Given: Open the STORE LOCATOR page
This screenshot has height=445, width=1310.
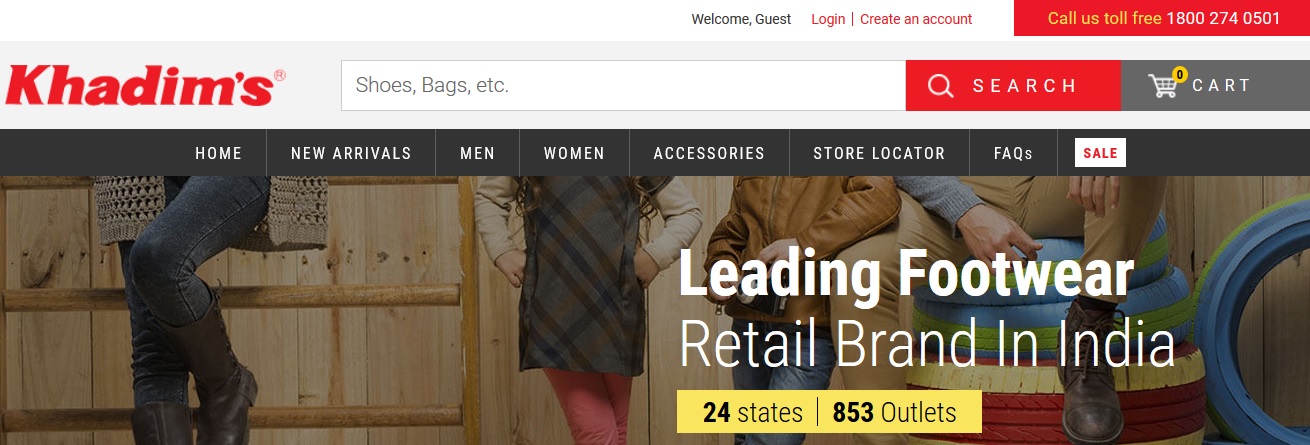Looking at the screenshot, I should click(879, 153).
